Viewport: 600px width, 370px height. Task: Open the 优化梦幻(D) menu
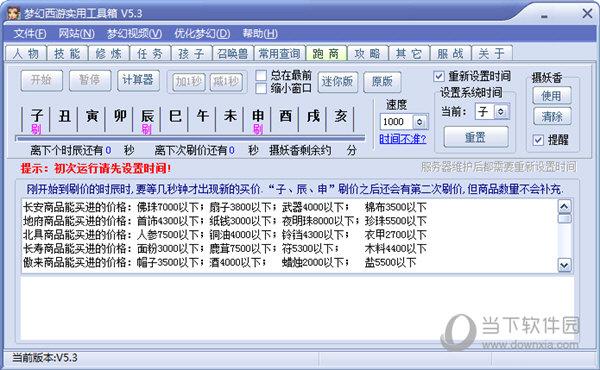(202, 34)
